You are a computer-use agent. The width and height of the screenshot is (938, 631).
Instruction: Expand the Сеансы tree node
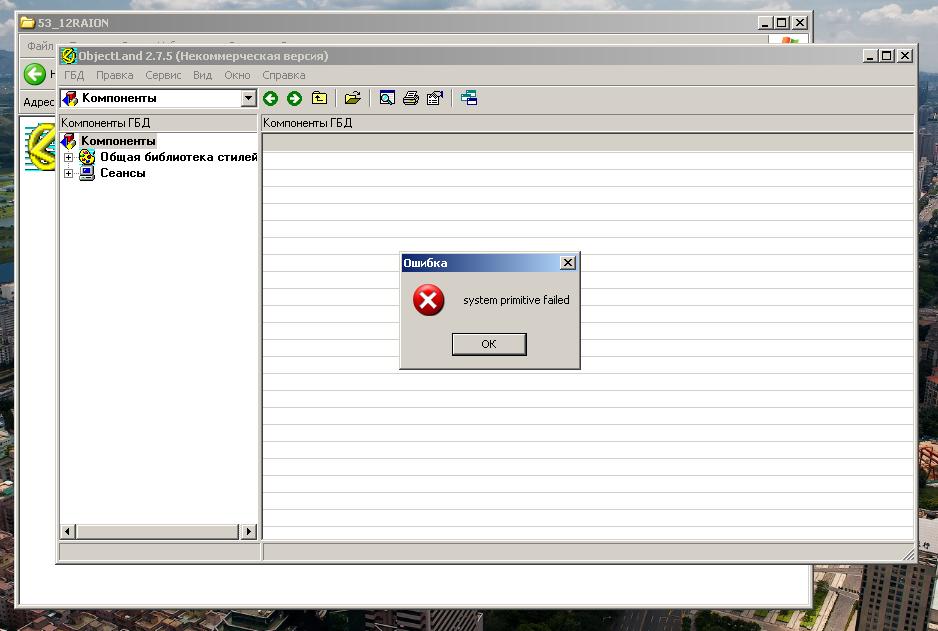pos(68,173)
